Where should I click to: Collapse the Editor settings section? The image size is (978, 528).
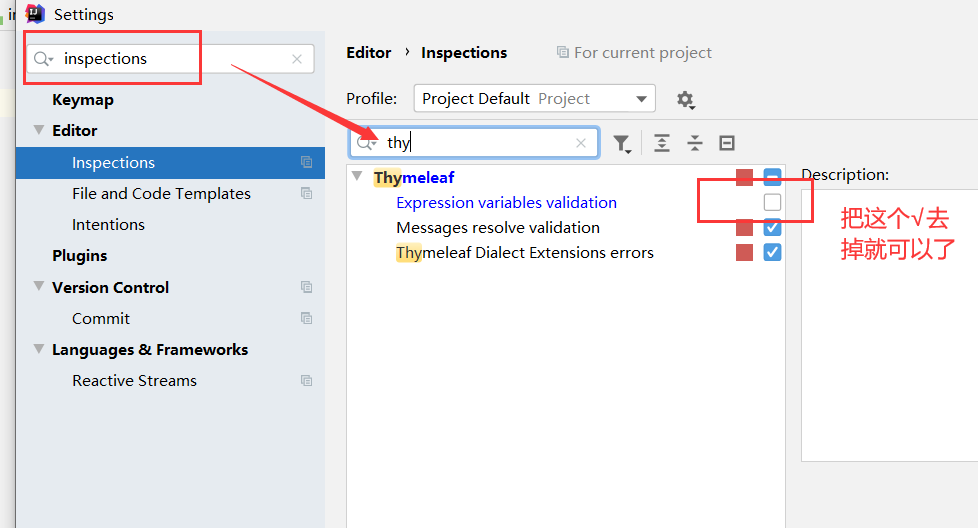click(x=39, y=131)
